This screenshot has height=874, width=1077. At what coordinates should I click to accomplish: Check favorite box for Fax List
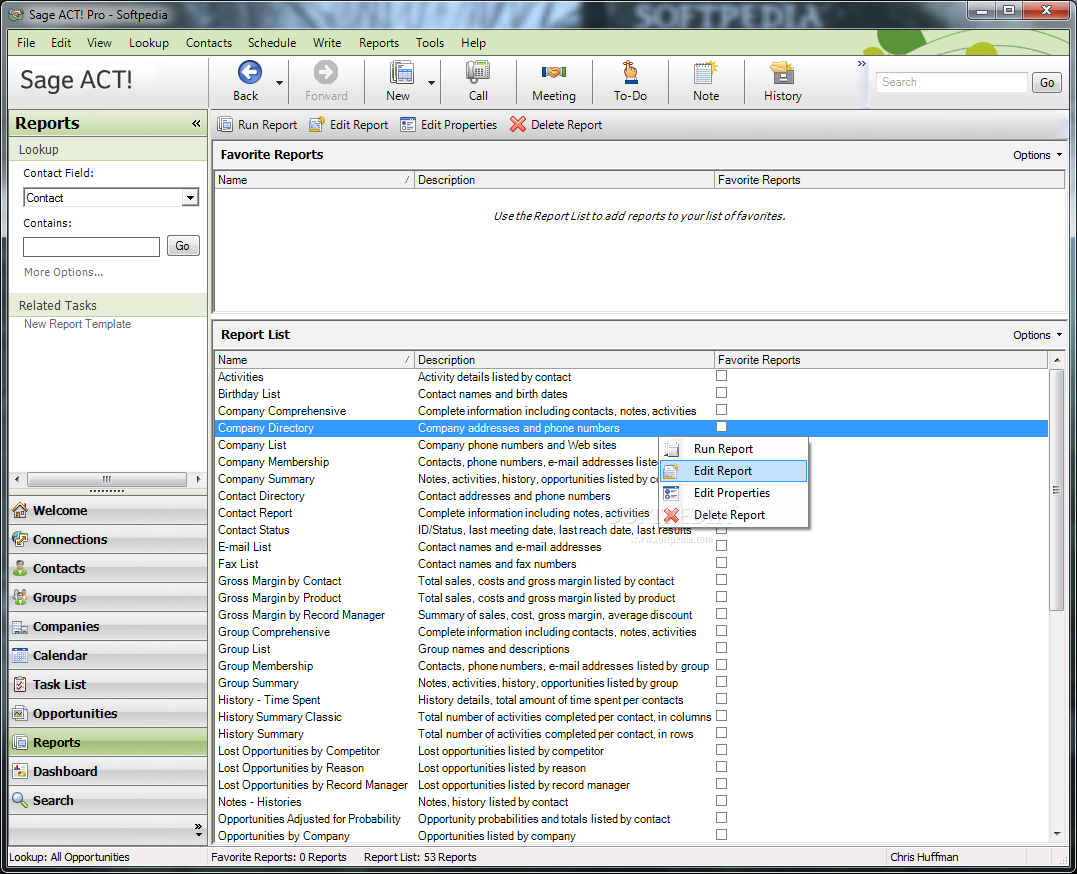pyautogui.click(x=721, y=563)
